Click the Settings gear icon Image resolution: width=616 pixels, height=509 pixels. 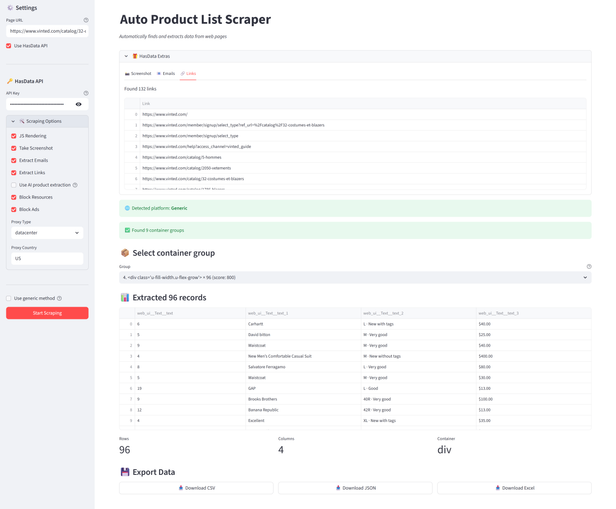[10, 8]
